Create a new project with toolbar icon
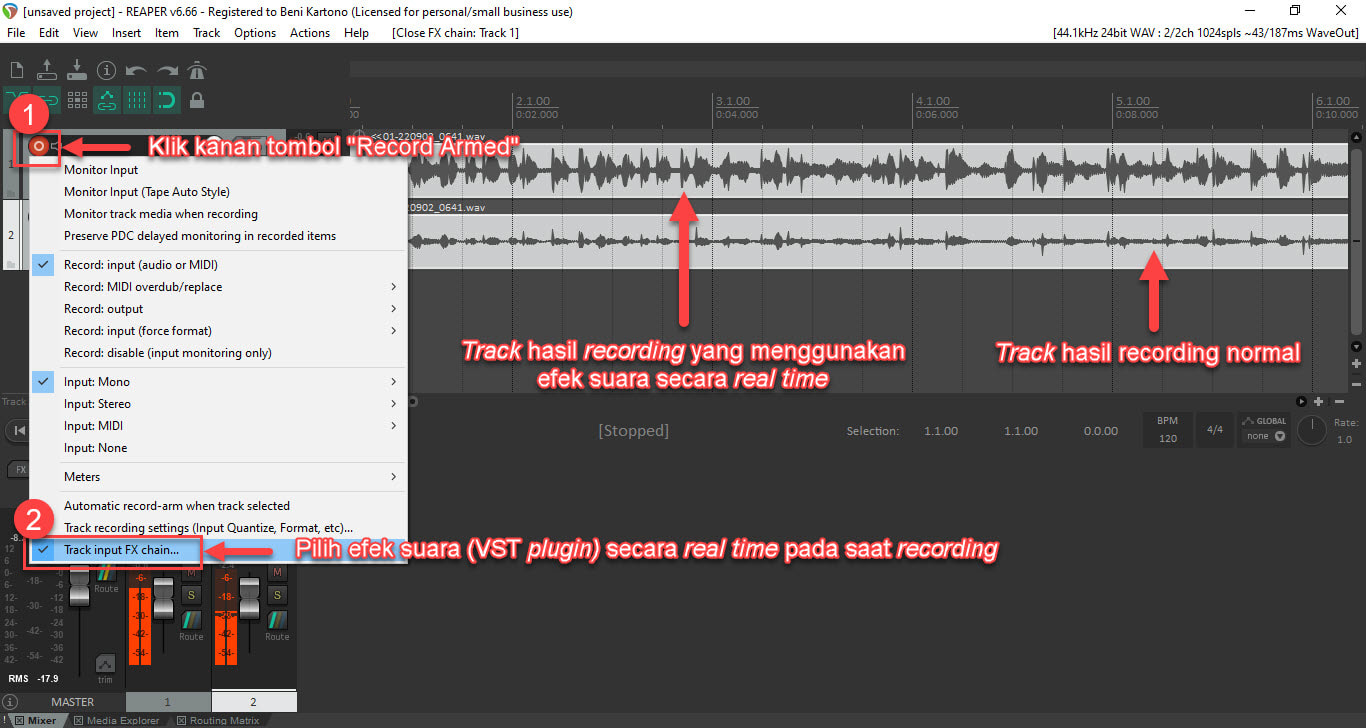This screenshot has width=1366, height=728. (16, 70)
